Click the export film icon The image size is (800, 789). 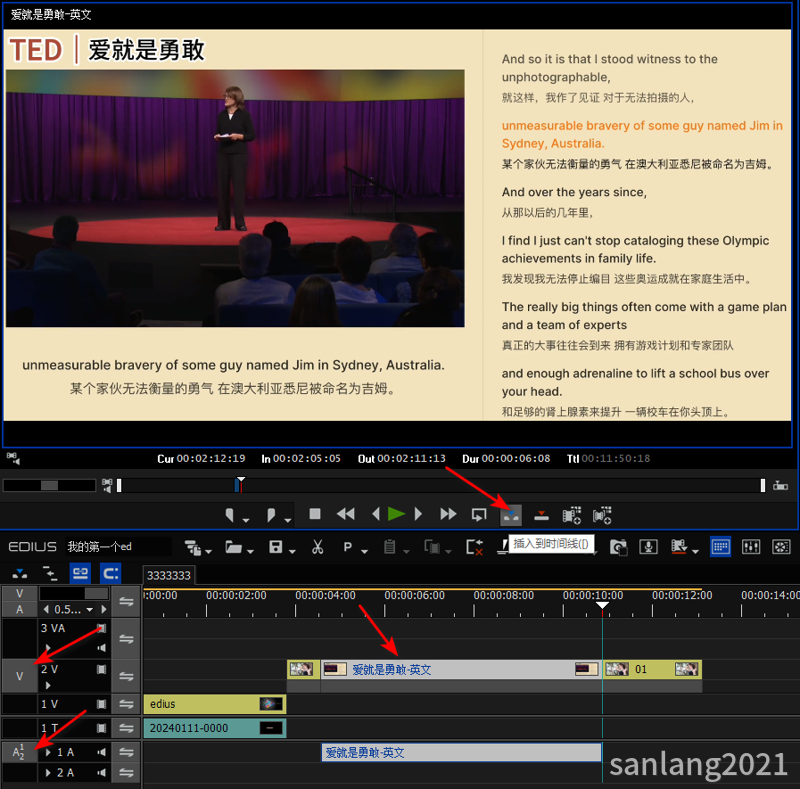pos(679,547)
